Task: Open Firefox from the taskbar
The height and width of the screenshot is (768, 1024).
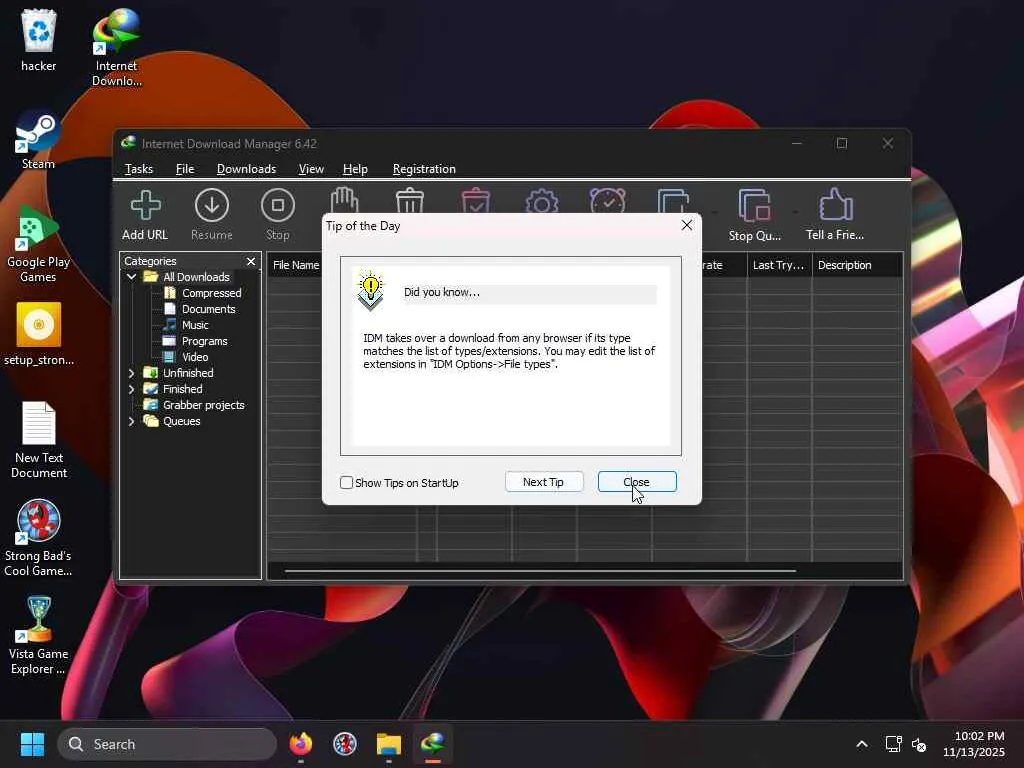Action: click(x=300, y=744)
